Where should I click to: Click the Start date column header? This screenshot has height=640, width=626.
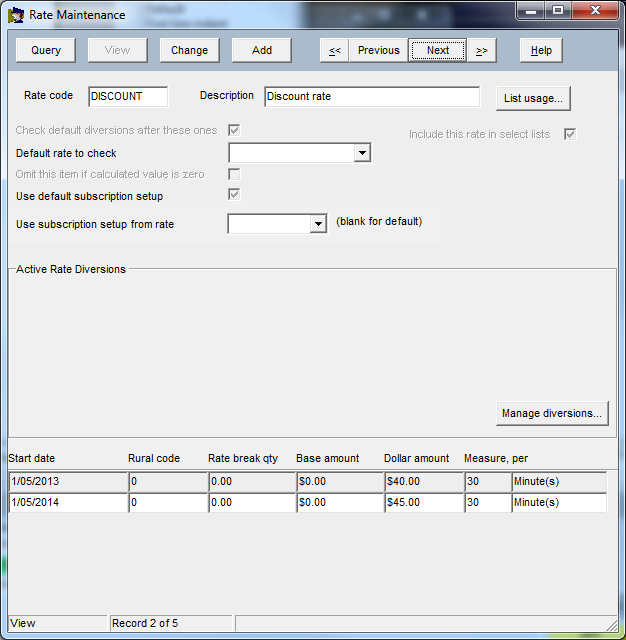pos(31,458)
